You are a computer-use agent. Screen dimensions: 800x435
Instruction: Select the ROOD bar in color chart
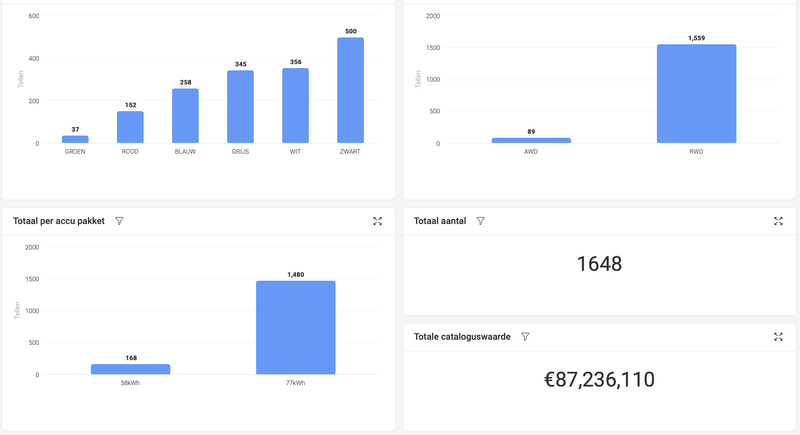coord(130,127)
